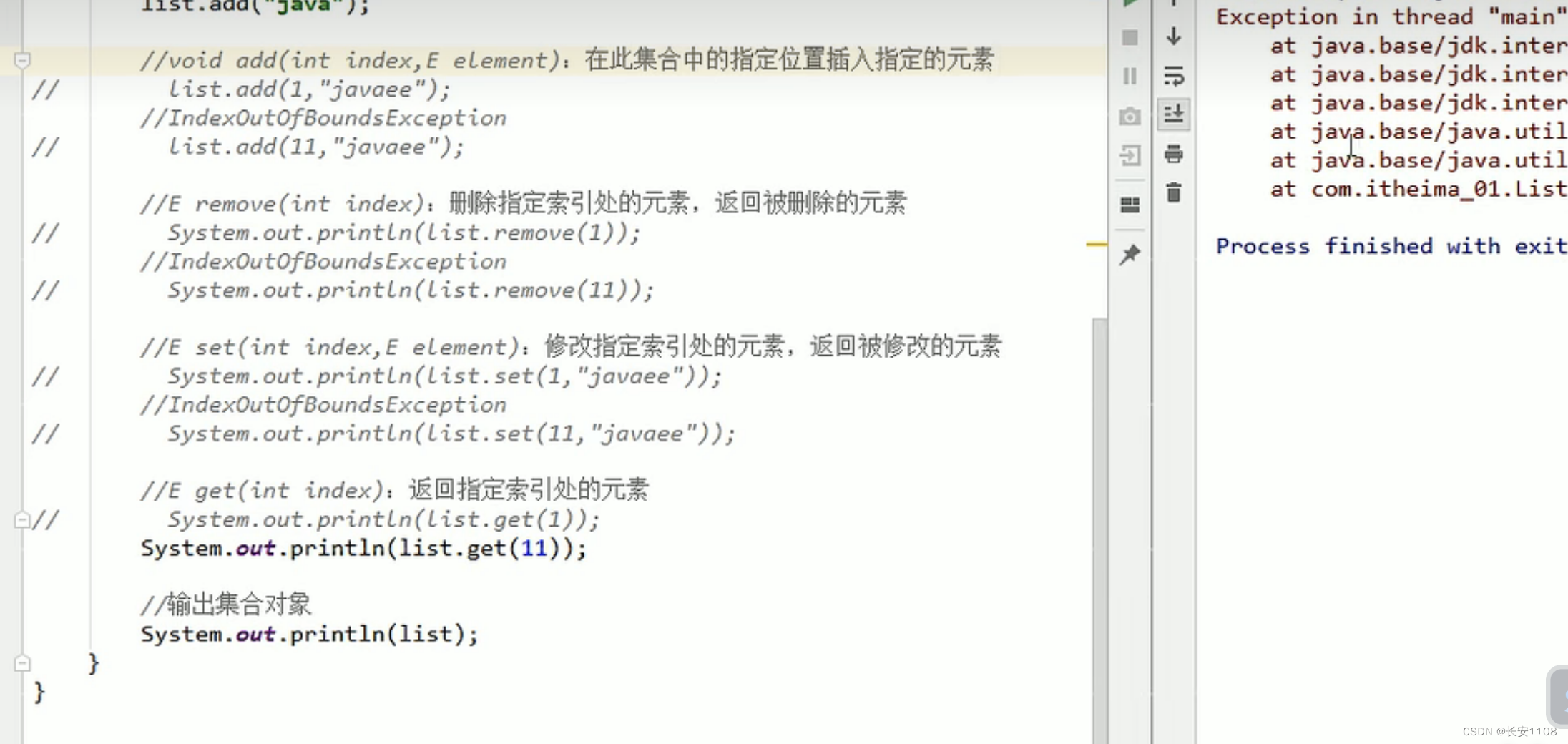The image size is (1568, 744).
Task: Jump down the stack trace arrow
Action: (1173, 36)
